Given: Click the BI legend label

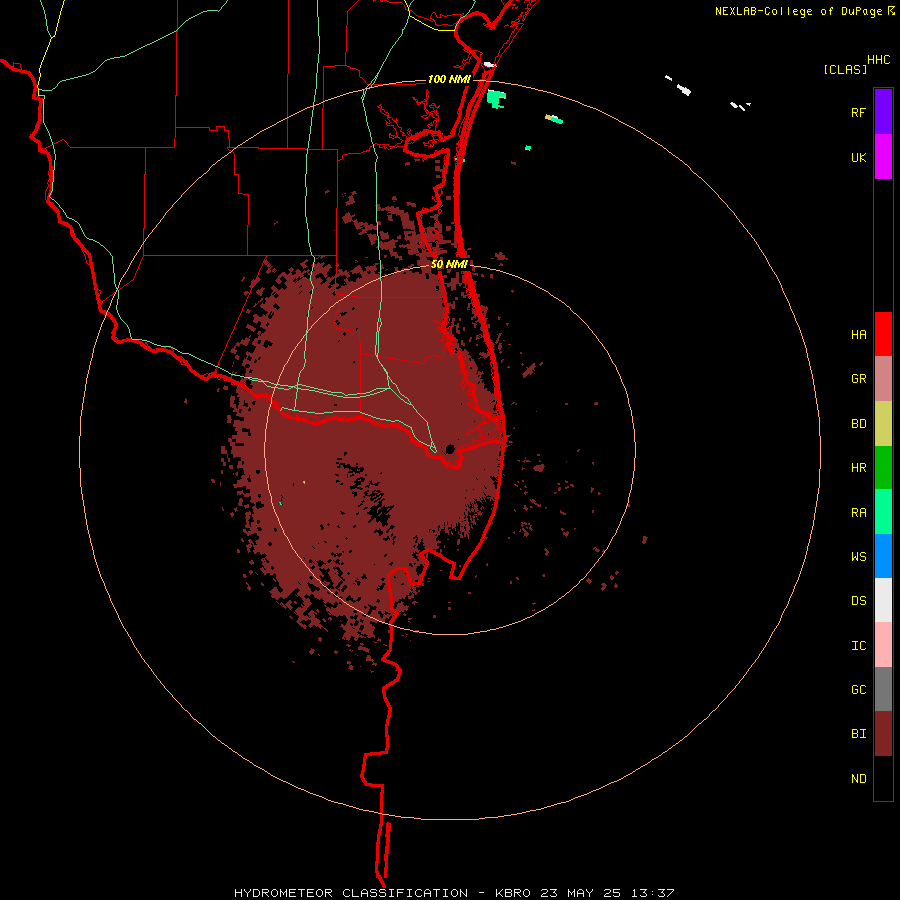Looking at the screenshot, I should tap(858, 734).
